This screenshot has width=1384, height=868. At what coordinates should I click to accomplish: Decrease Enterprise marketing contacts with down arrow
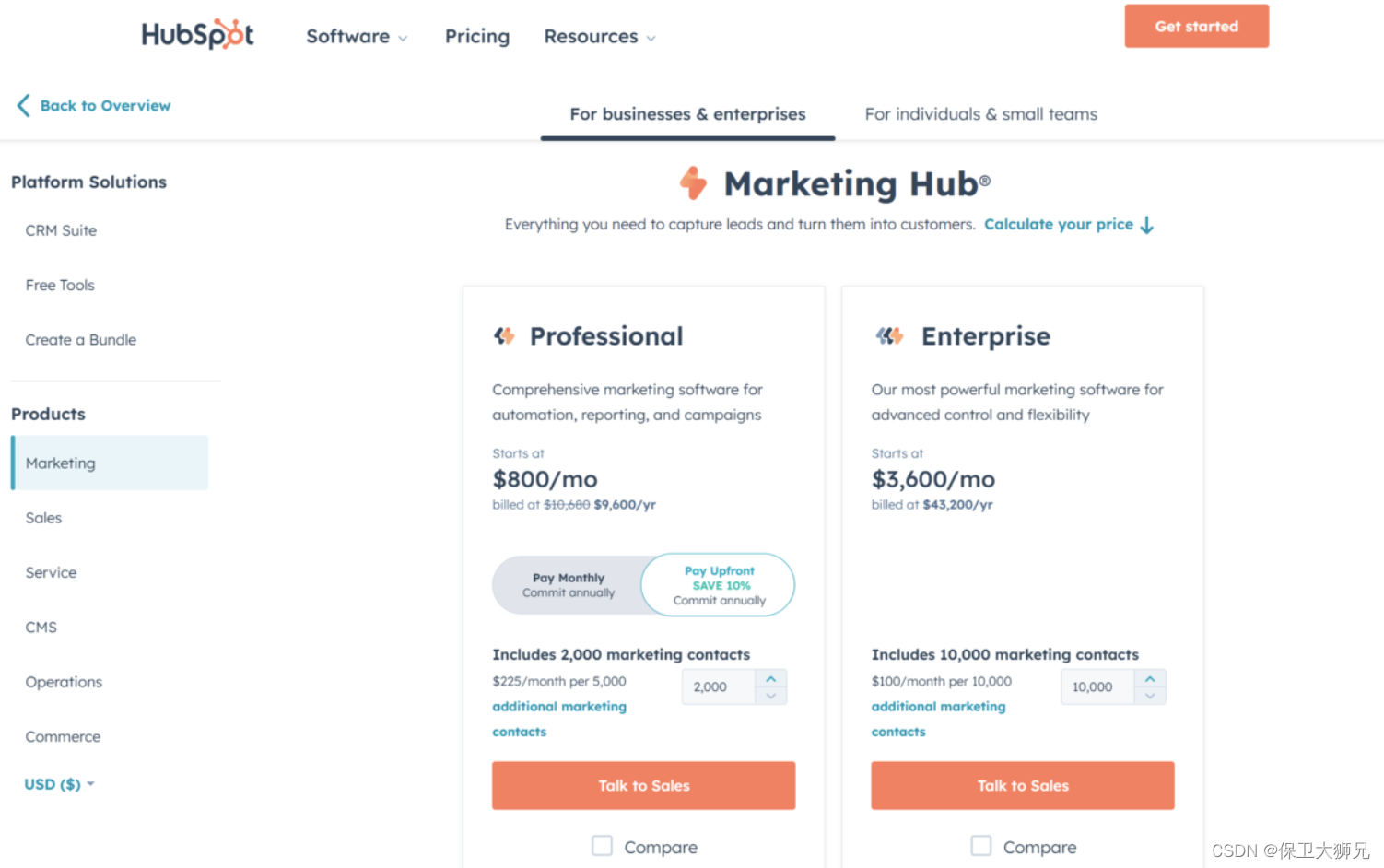(1150, 696)
